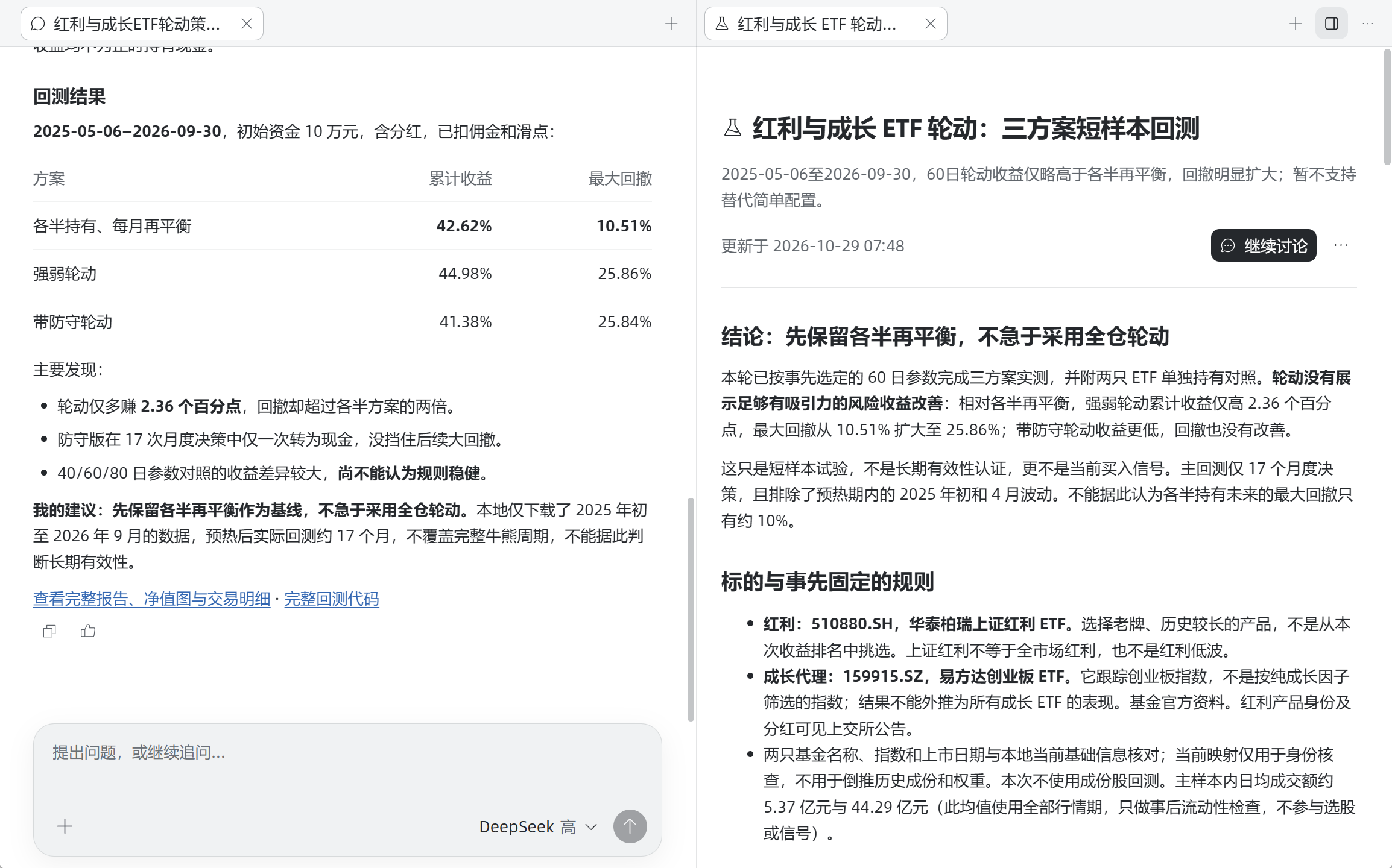This screenshot has height=868, width=1392.
Task: Close the 红利与成长ETF轮动策 chat tab
Action: [247, 24]
